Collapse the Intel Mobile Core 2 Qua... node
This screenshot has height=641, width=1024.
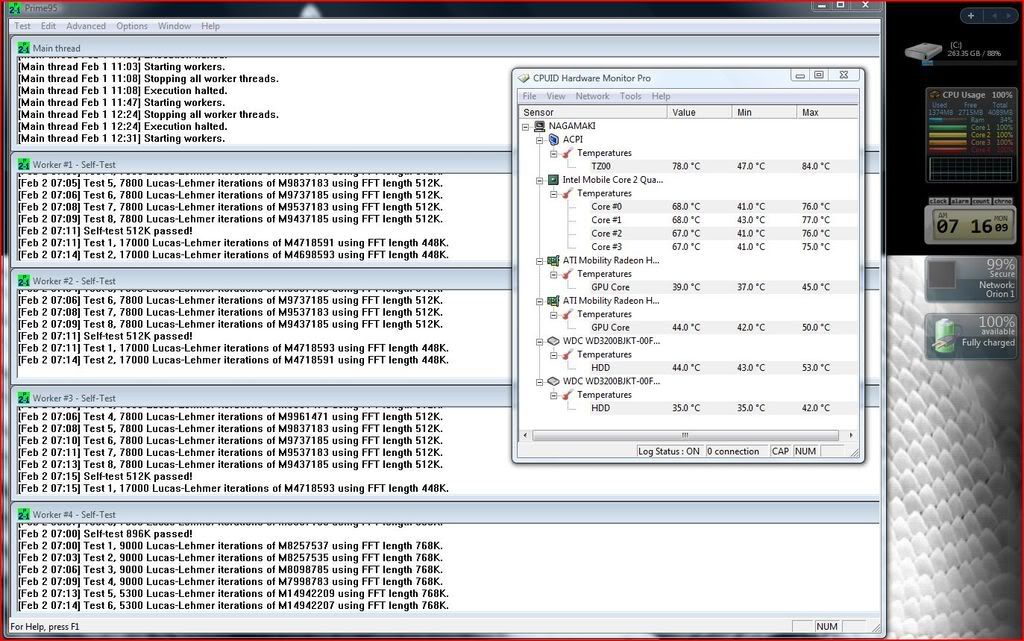pyautogui.click(x=539, y=180)
